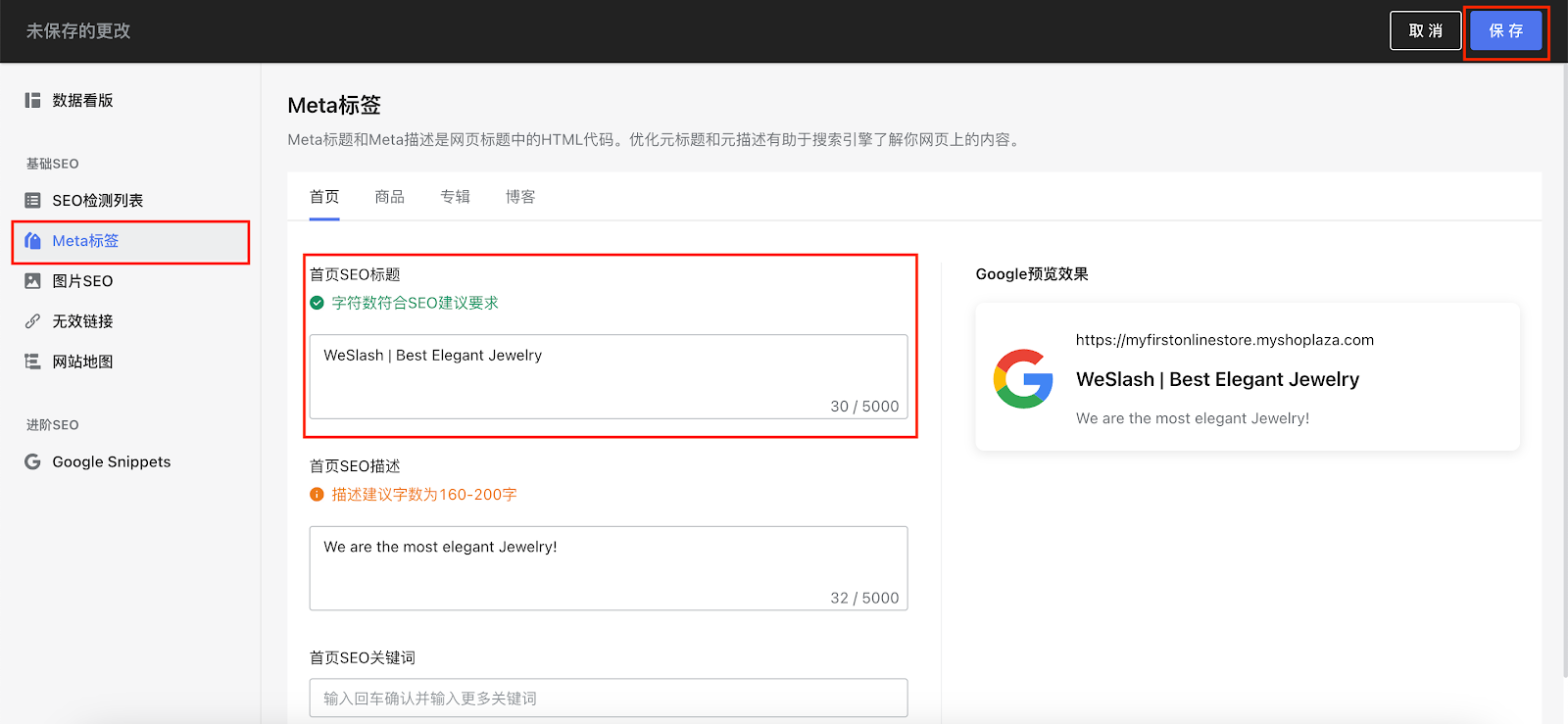Viewport: 1568px width, 724px height.
Task: Click the green check icon for SEO title
Action: pos(317,303)
